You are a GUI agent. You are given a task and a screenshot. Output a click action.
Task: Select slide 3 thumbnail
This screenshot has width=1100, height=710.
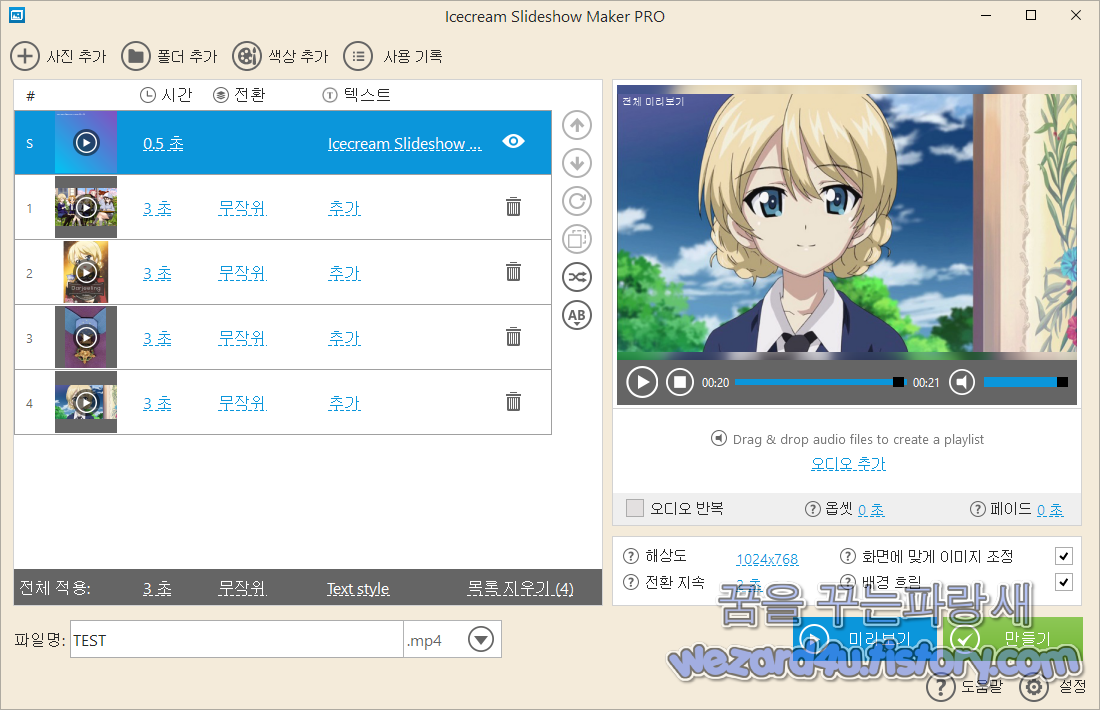point(86,337)
